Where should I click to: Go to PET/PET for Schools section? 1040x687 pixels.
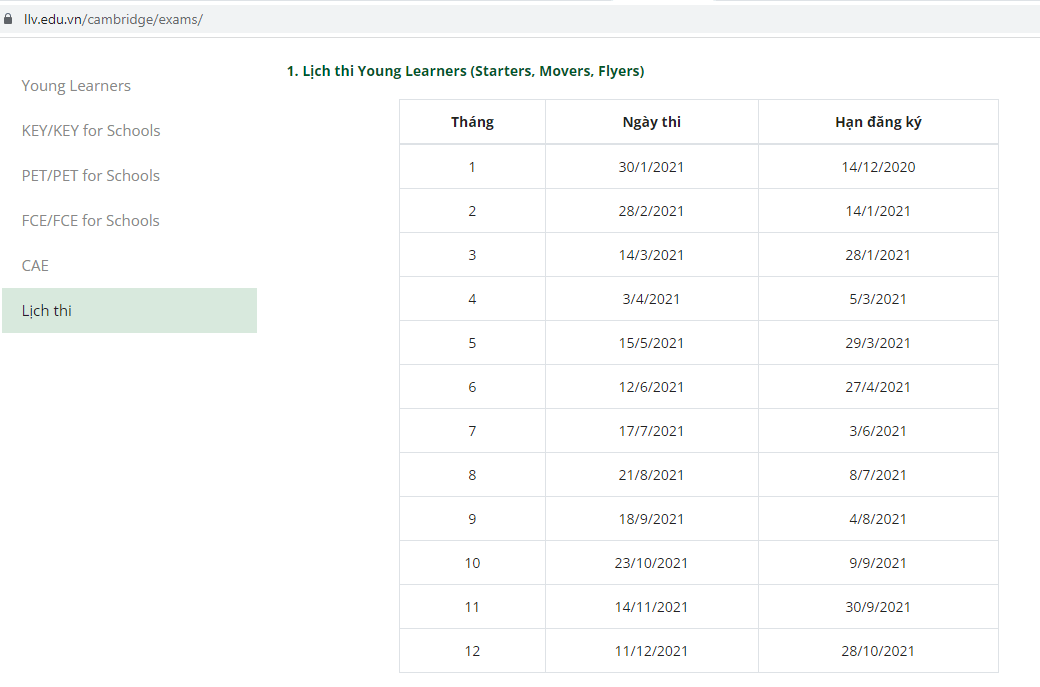click(91, 176)
